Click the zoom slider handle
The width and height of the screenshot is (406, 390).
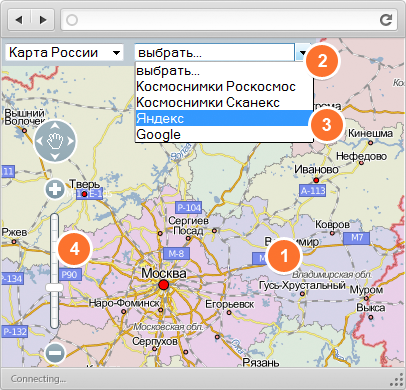[54, 288]
